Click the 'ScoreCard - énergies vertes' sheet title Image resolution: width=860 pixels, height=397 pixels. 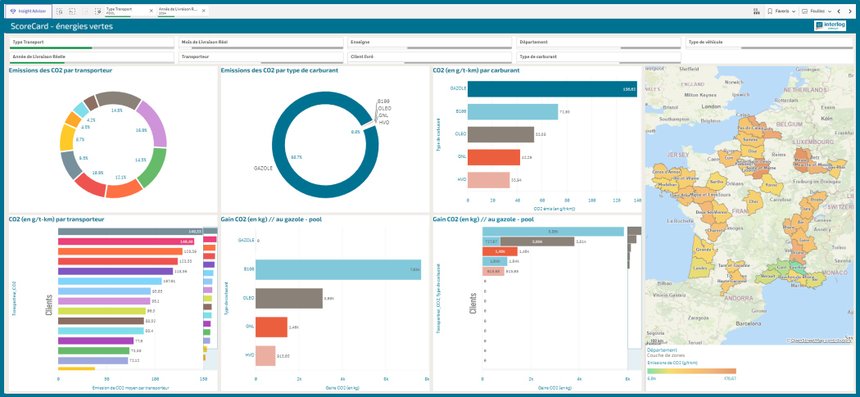point(61,26)
